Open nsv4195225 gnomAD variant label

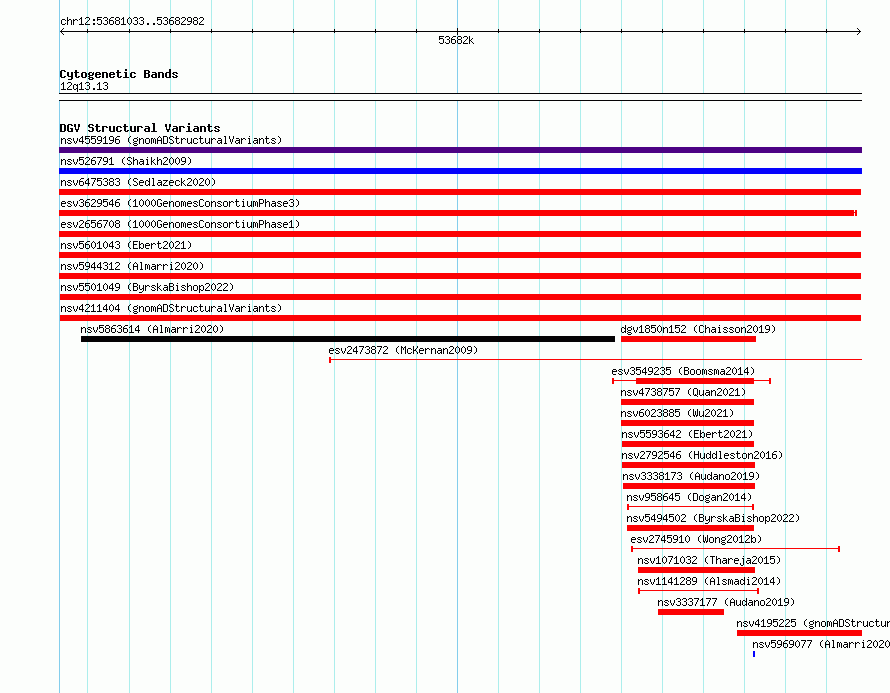coord(813,623)
